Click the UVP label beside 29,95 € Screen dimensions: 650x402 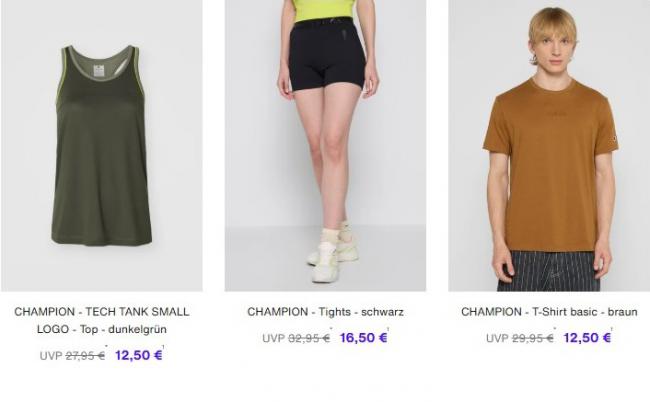click(497, 338)
